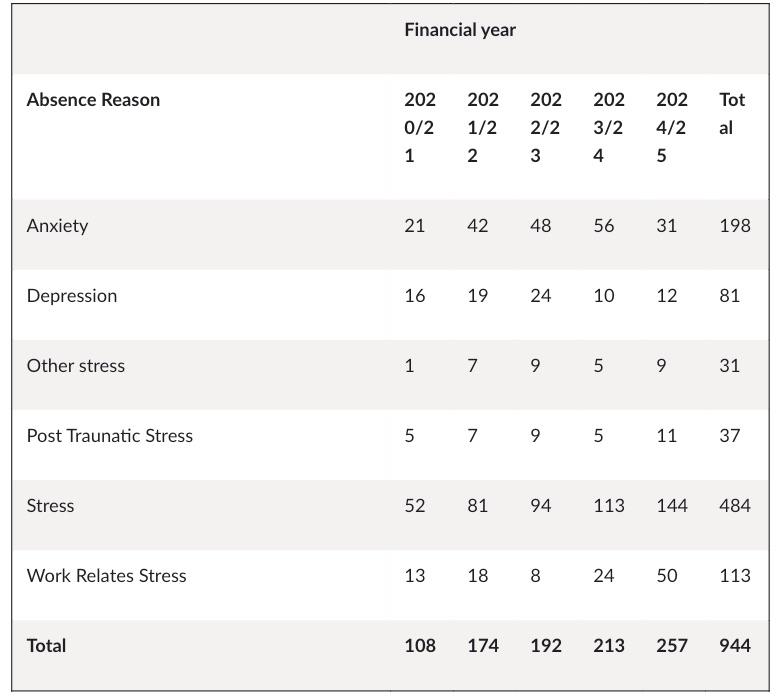Click grand total value 944
781x699 pixels.
[x=734, y=646]
